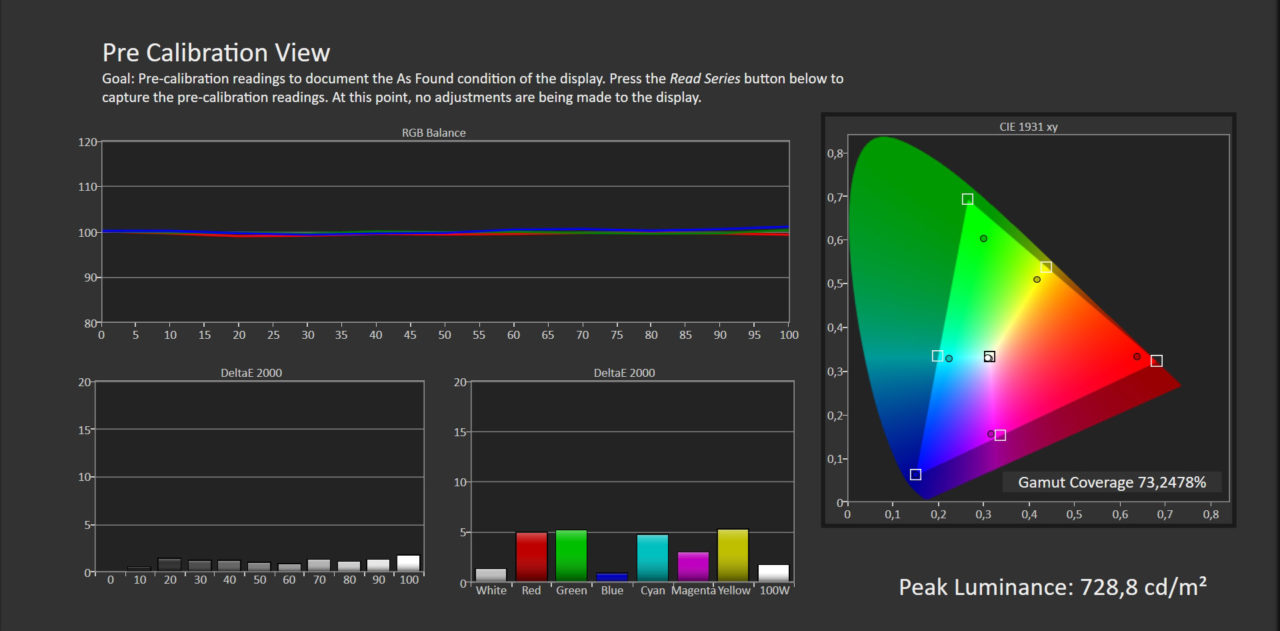Select the 100 grayscale DeltaE bar
Image resolution: width=1280 pixels, height=631 pixels.
point(408,564)
